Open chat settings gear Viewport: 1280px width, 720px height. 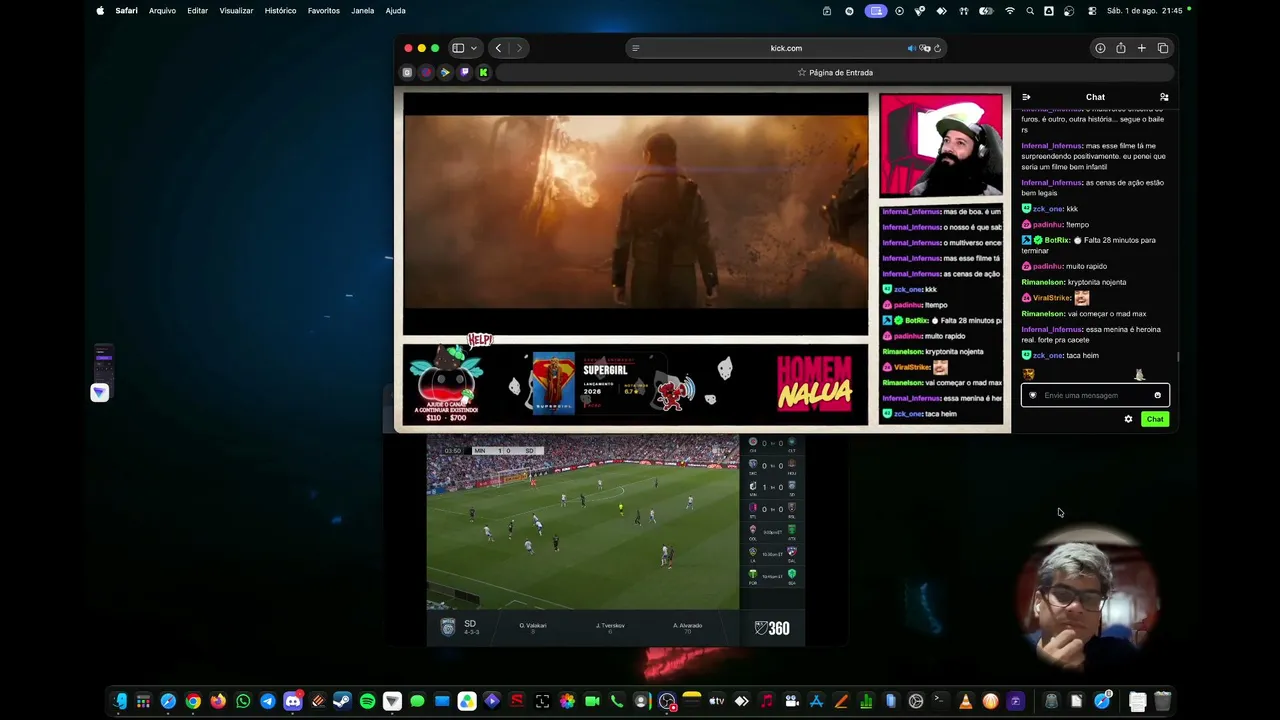[1128, 419]
